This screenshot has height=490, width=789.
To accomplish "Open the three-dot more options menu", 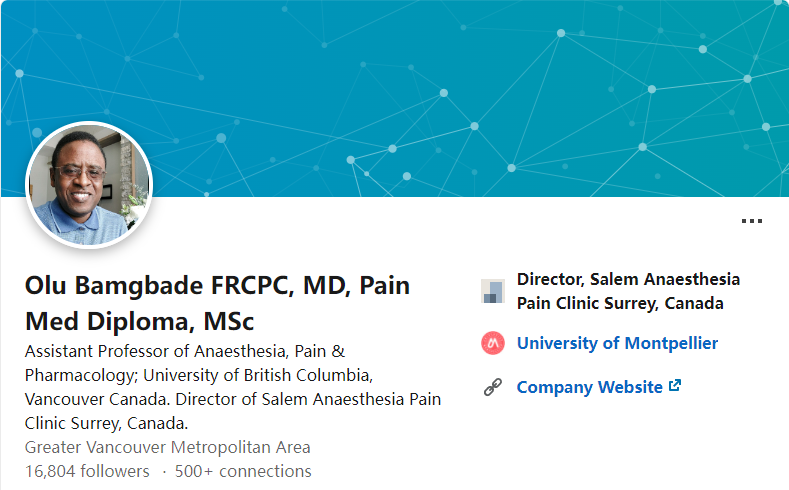I will point(751,221).
